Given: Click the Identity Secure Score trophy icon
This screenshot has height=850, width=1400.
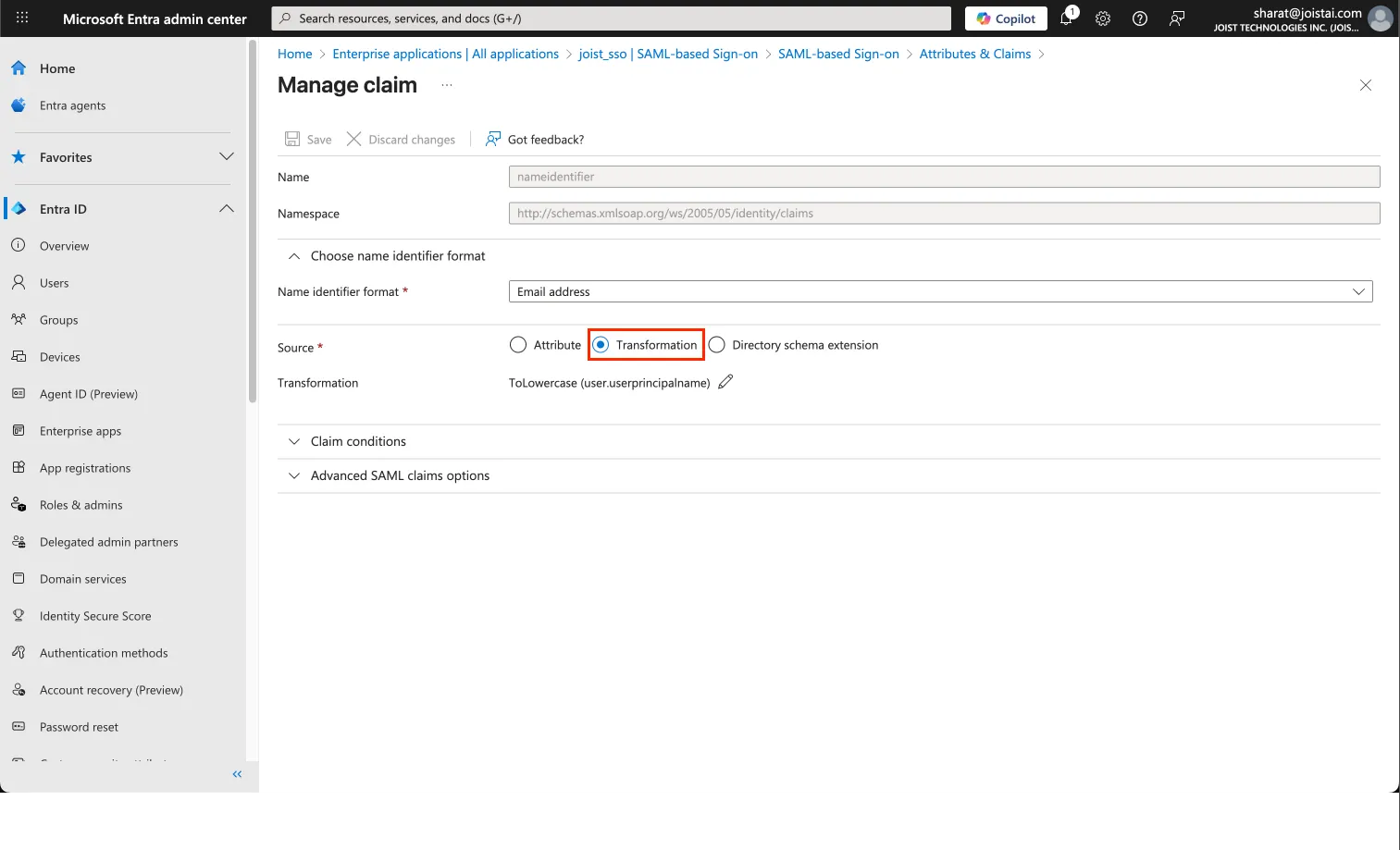Looking at the screenshot, I should tap(19, 616).
